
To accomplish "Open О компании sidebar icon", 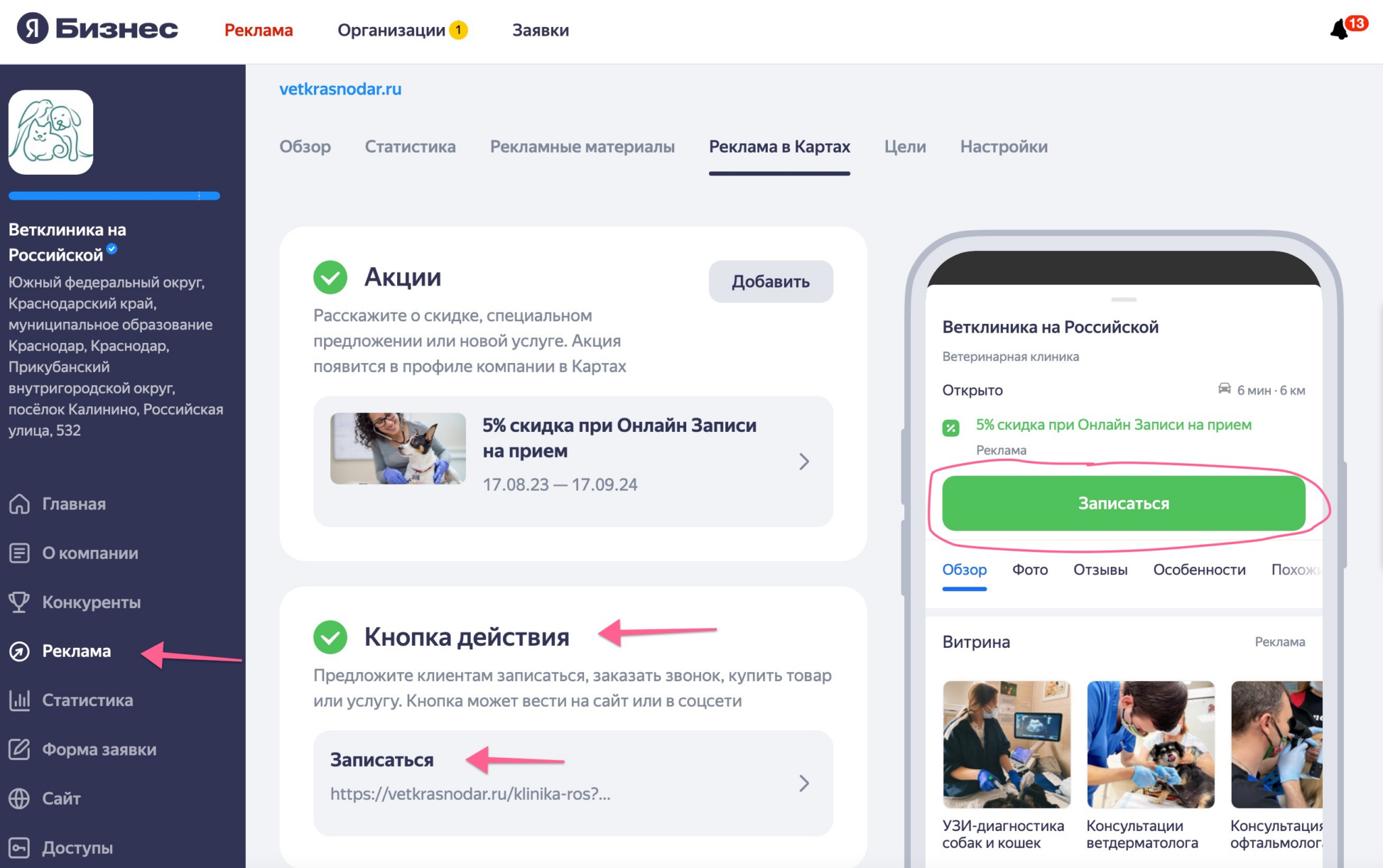I will click(20, 553).
